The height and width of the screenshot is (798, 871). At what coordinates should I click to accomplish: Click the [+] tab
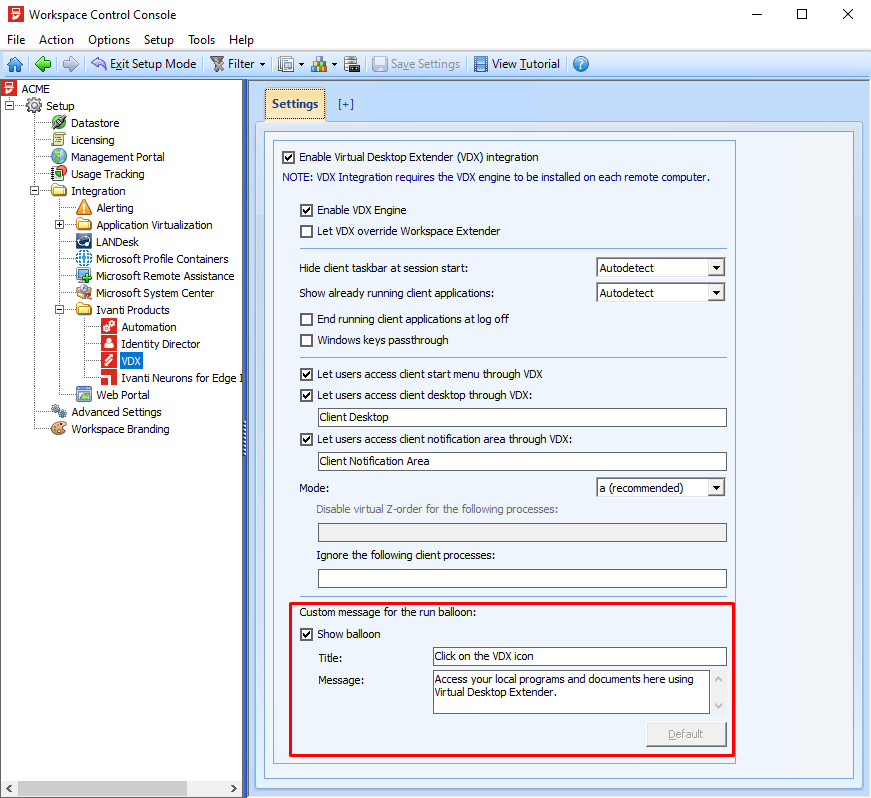346,104
